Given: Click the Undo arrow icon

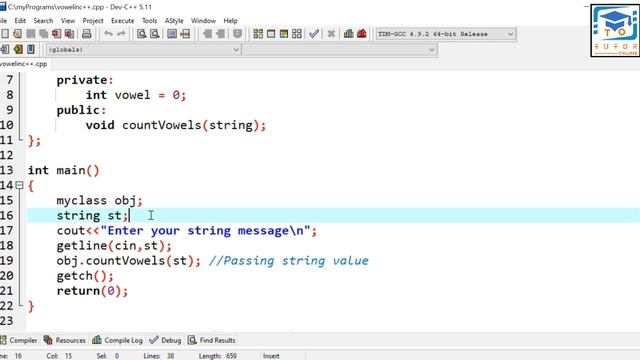Looking at the screenshot, I should pyautogui.click(x=108, y=34).
